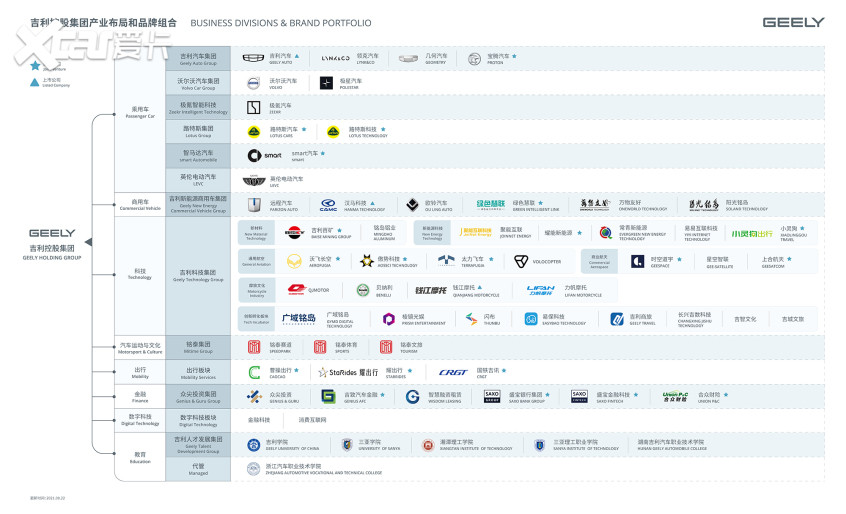Click the Lotus Cars yellow logo
Viewport: 846px width, 514px height.
[254, 132]
